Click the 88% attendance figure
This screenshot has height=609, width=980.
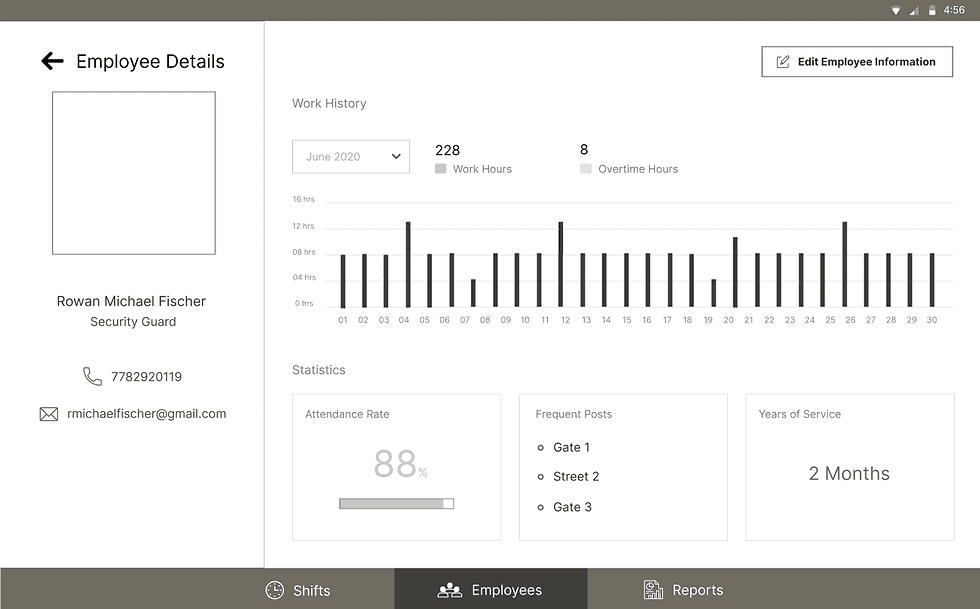(401, 464)
